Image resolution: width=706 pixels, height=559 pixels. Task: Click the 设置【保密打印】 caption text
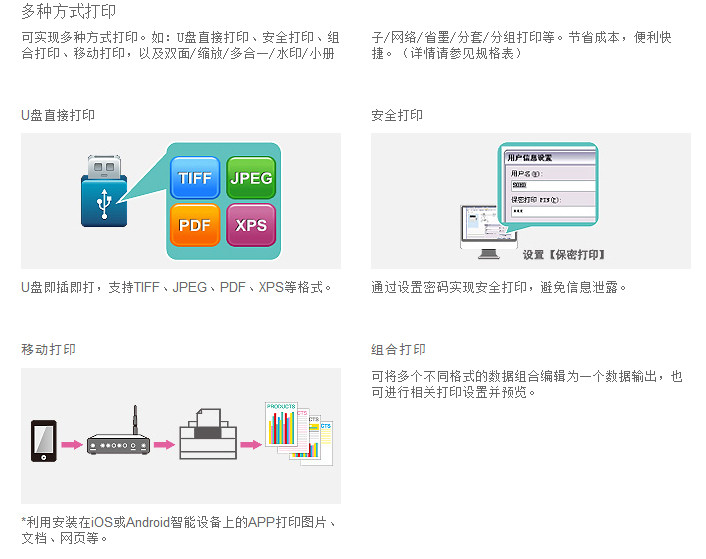click(563, 255)
